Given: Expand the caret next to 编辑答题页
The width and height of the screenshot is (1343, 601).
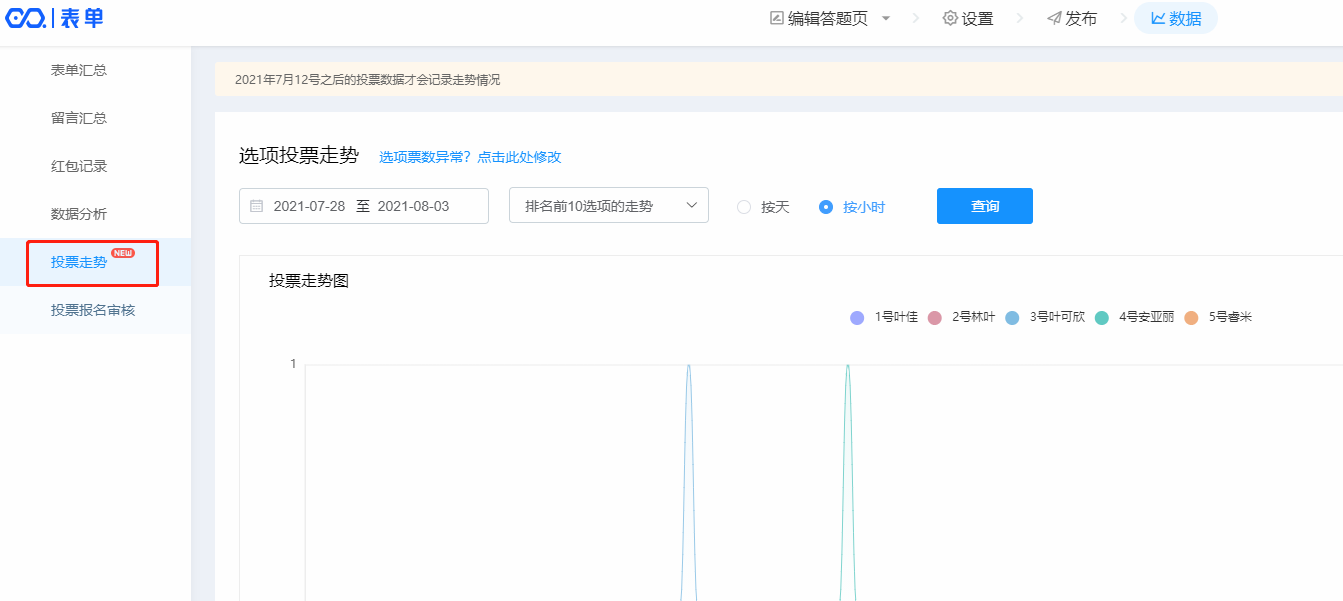Looking at the screenshot, I should [886, 19].
